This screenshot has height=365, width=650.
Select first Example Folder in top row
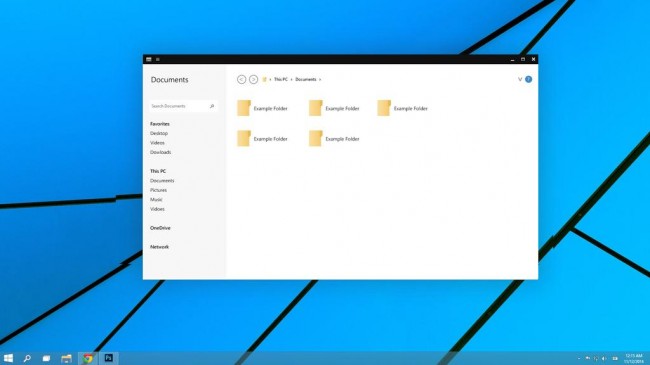(x=262, y=108)
